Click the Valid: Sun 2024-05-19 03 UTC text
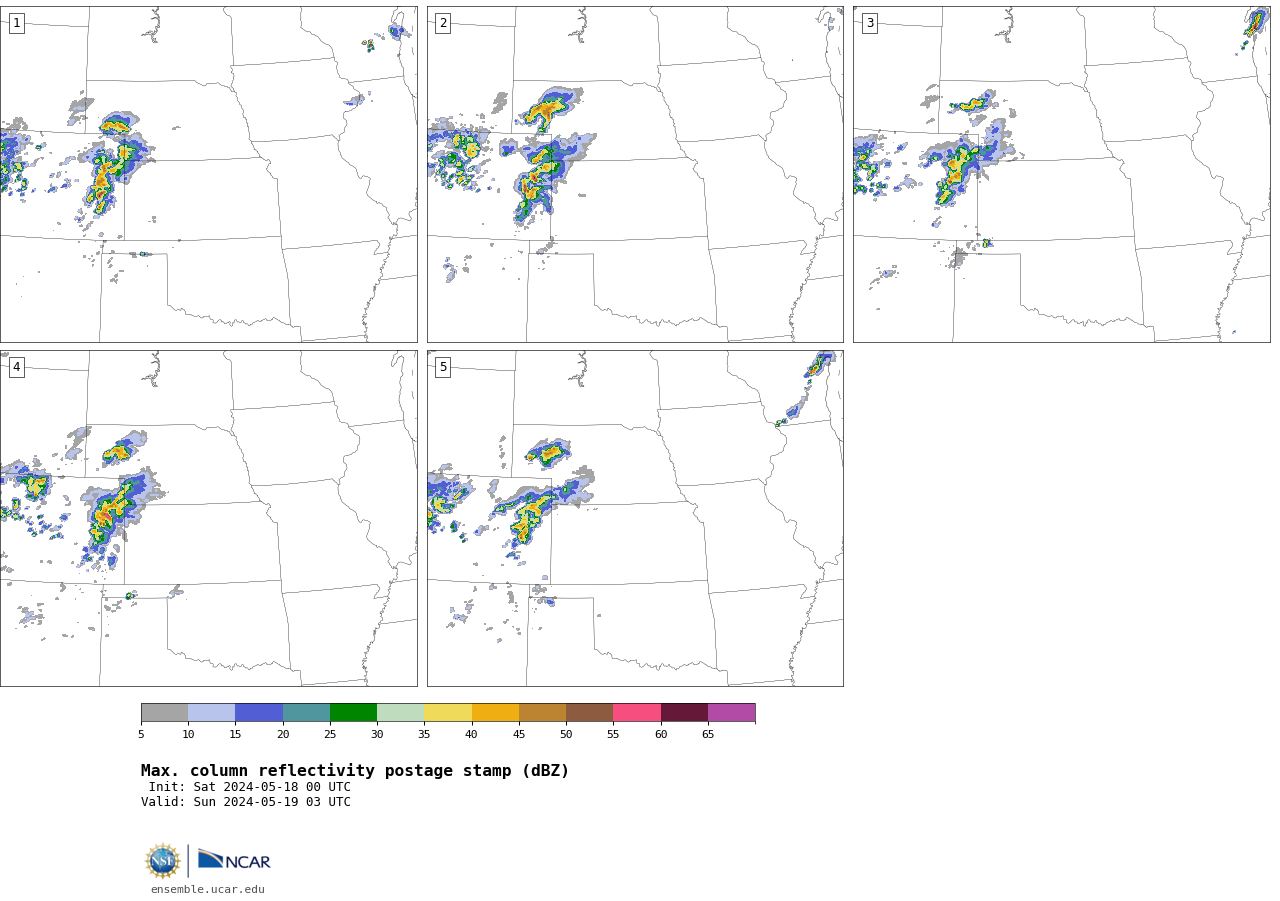This screenshot has height=901, width=1280. [246, 802]
